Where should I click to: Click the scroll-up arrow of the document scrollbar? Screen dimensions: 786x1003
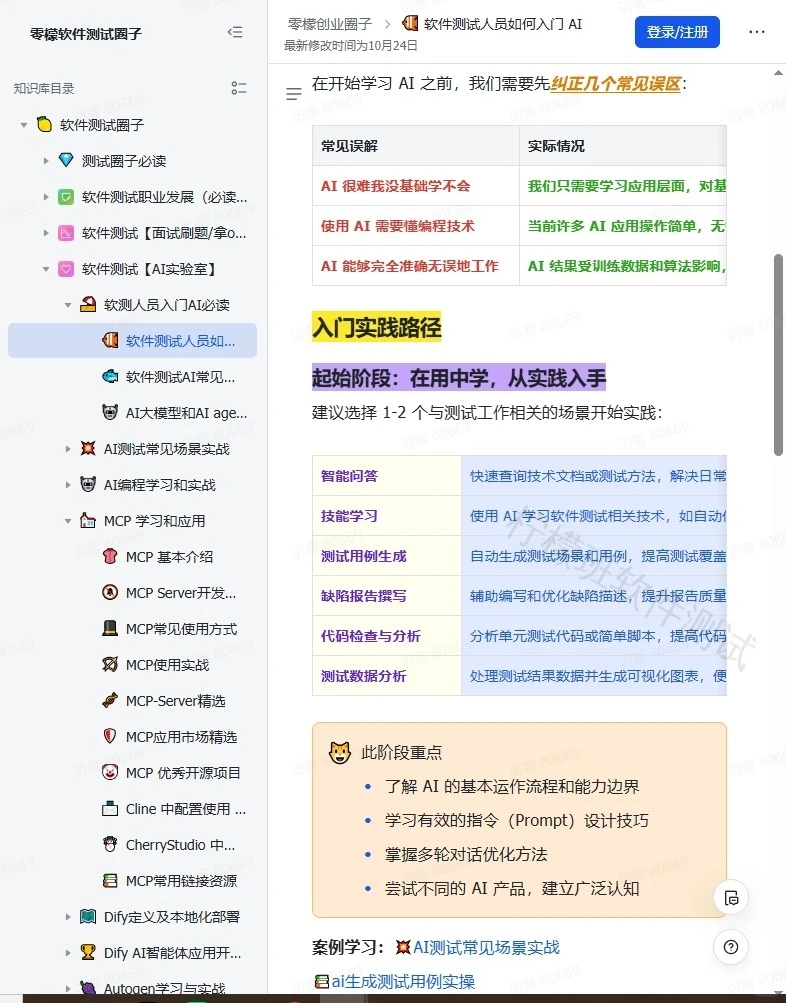778,72
